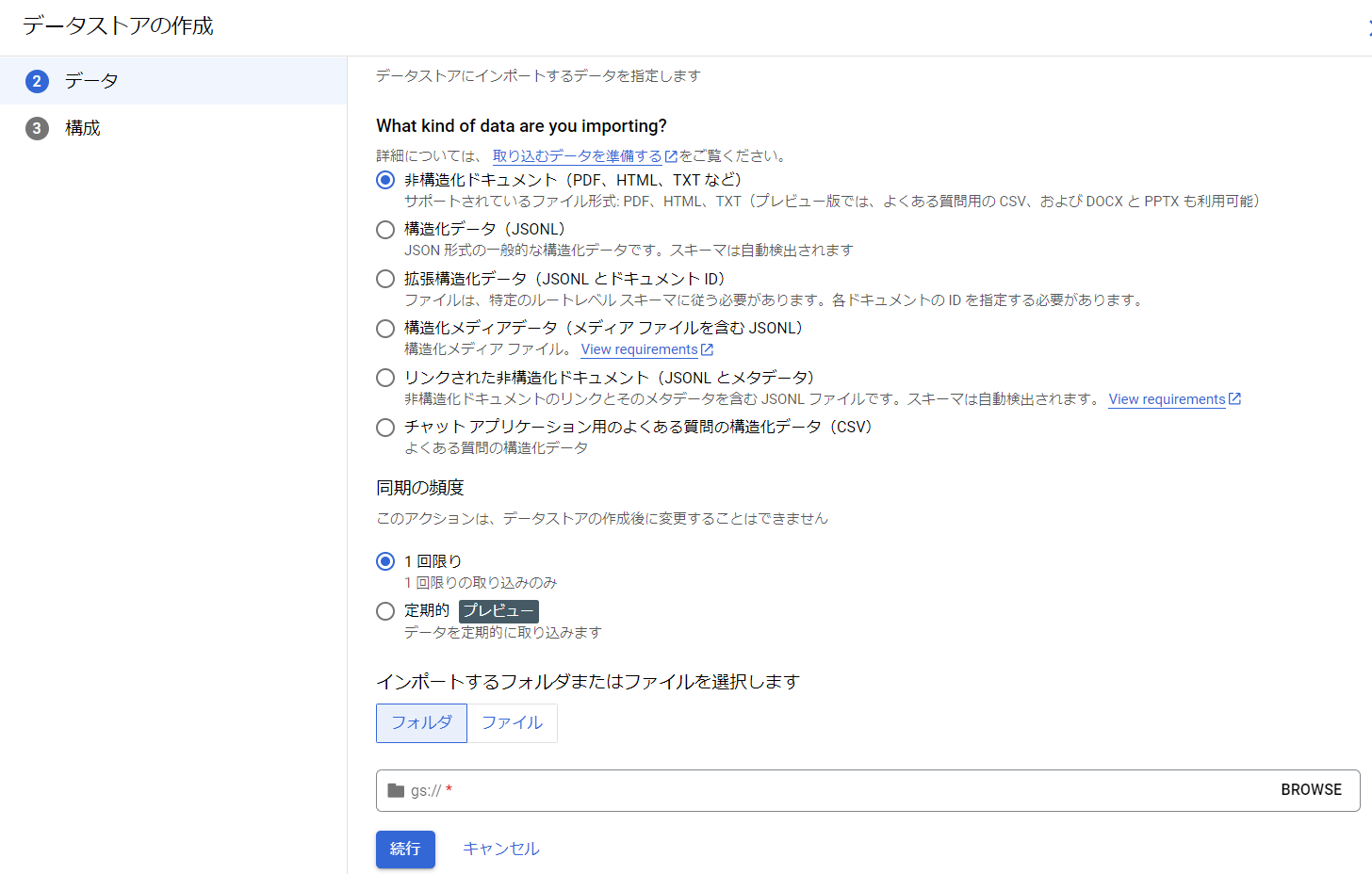This screenshot has height=874, width=1372.
Task: Choose 構造化データ（JSONL）radio button
Action: [x=385, y=229]
